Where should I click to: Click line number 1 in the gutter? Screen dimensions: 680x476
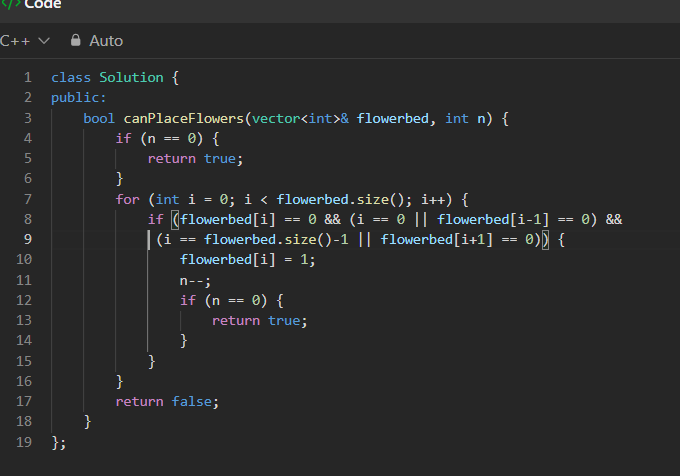[28, 78]
